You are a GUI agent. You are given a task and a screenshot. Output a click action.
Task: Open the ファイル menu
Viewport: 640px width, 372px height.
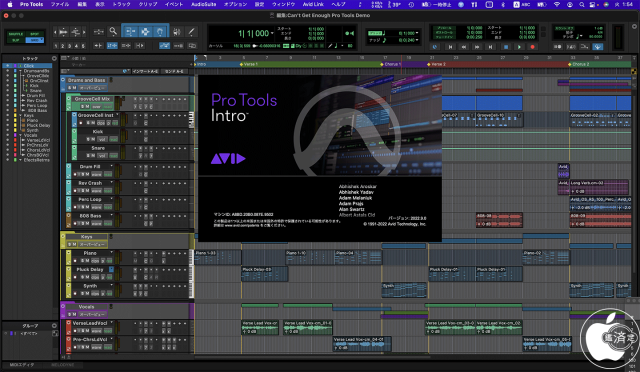coord(60,4)
